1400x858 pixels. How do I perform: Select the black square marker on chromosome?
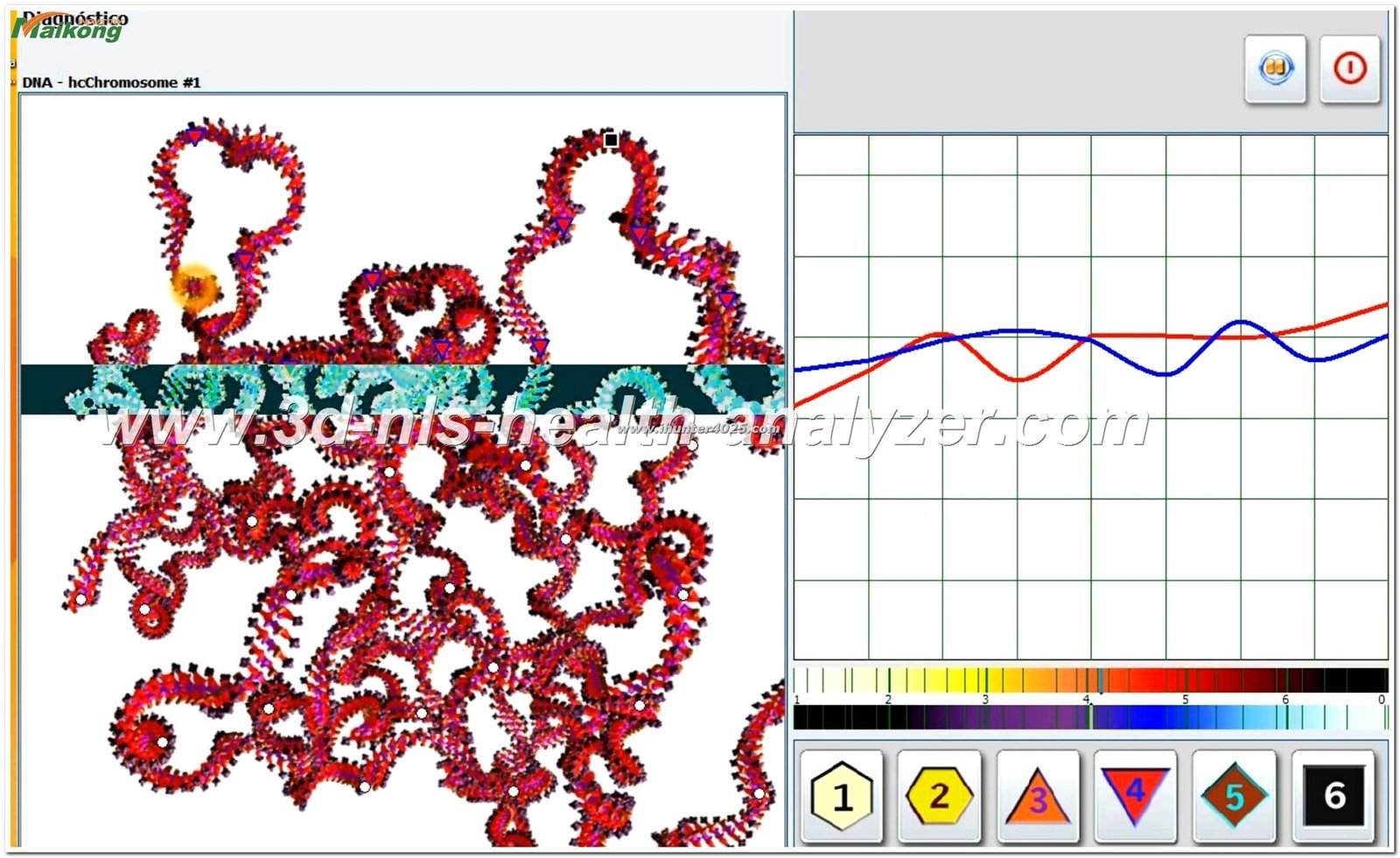(611, 140)
